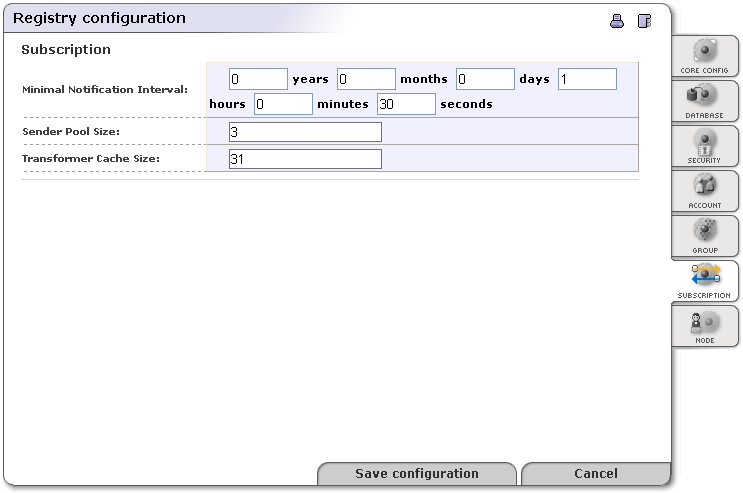Focus the minutes input field
The width and height of the screenshot is (743, 493).
[x=283, y=104]
